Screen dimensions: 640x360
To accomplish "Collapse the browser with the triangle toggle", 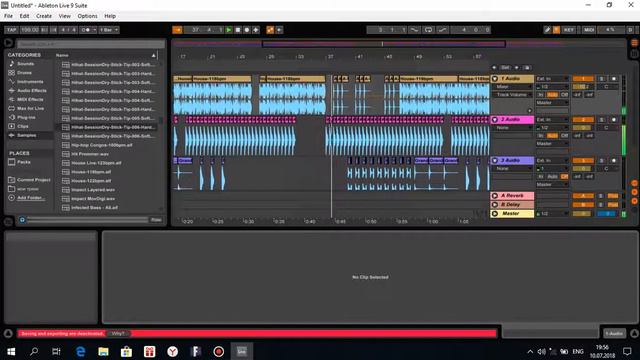I will pyautogui.click(x=8, y=43).
